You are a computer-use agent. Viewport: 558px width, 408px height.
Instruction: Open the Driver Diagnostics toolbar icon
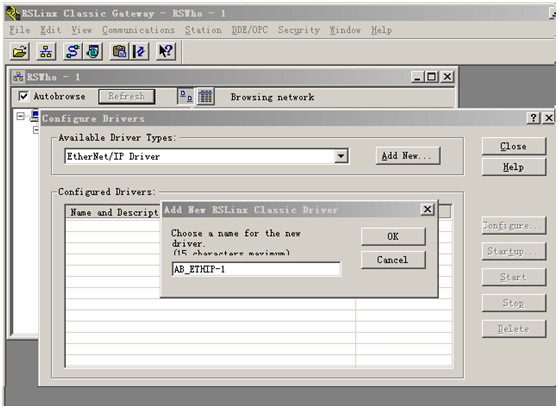point(93,52)
